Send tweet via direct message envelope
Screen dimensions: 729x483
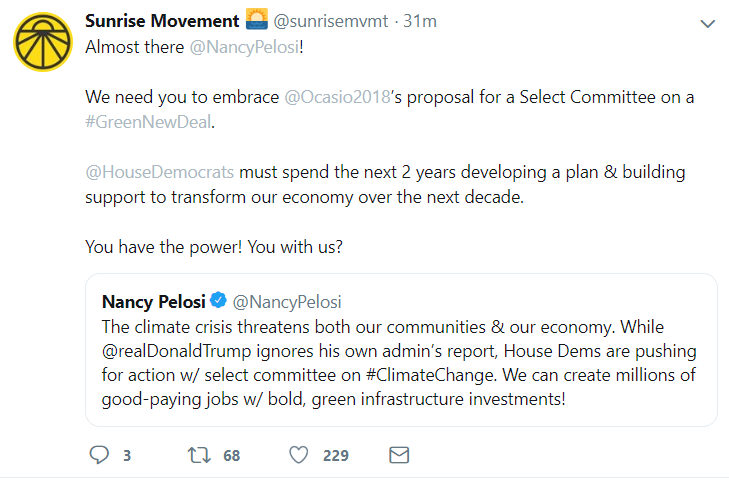point(398,455)
